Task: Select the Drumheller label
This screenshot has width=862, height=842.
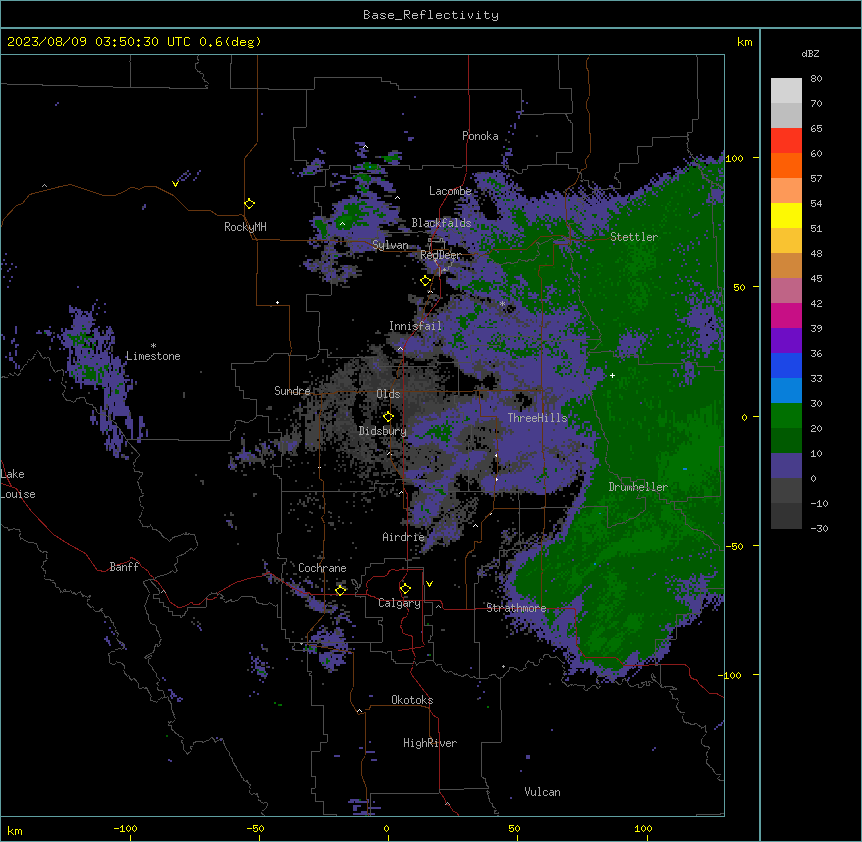Action: [x=638, y=487]
